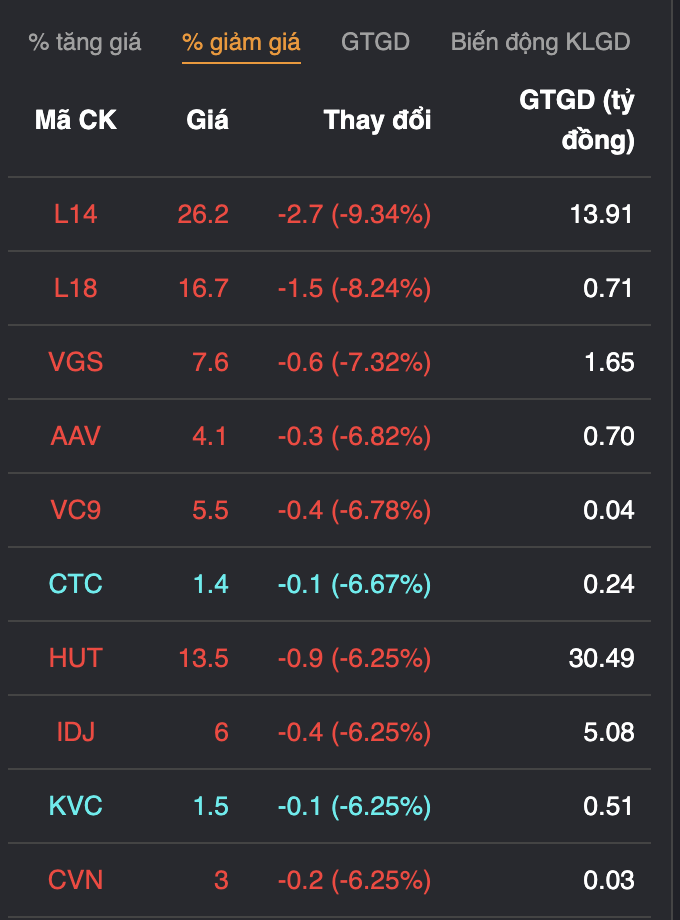
Task: Click the Thay đổi column header
Action: pos(377,120)
